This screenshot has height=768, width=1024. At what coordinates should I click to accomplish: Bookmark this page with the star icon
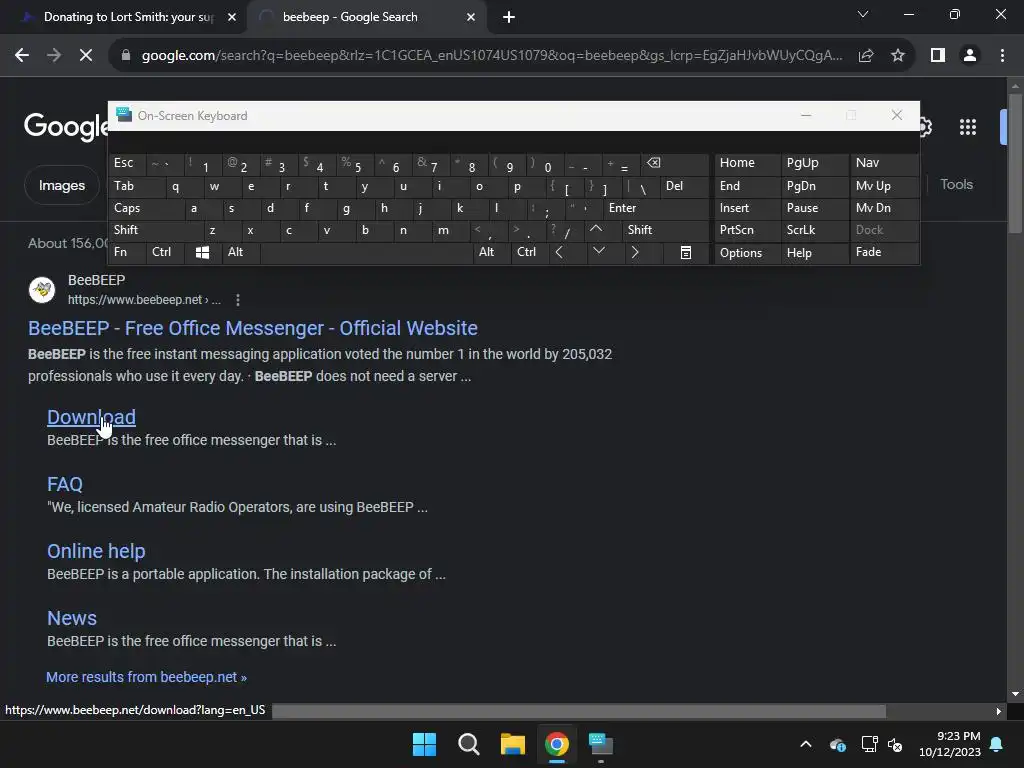(x=898, y=56)
